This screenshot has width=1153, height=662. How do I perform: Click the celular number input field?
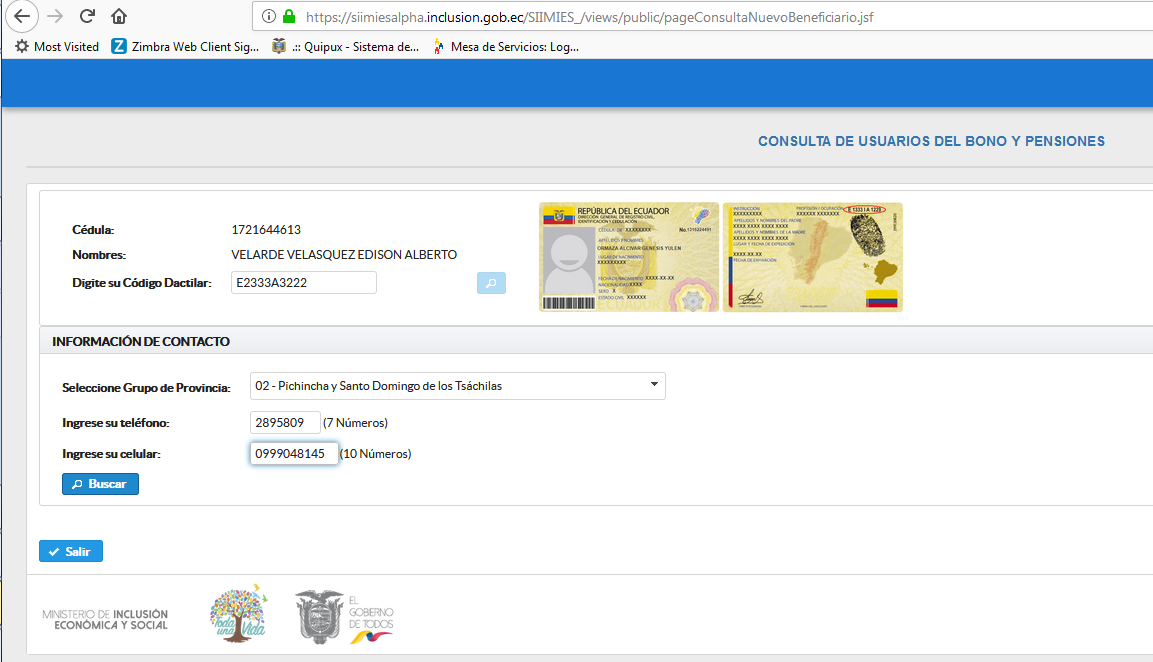(293, 454)
